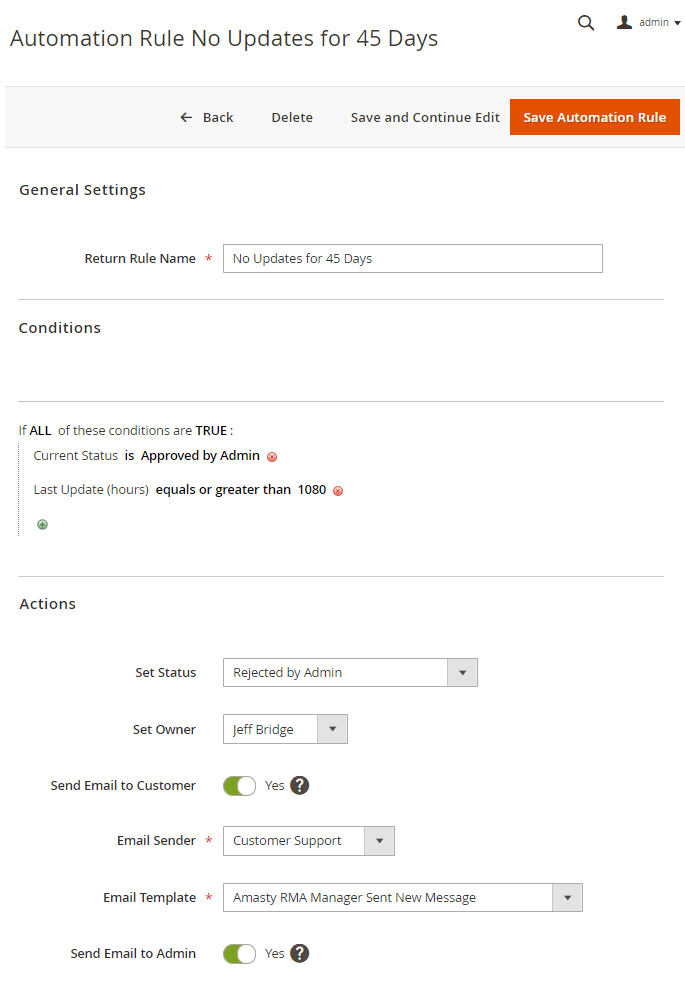This screenshot has width=685, height=1000.
Task: Add a new condition with green plus
Action: tap(42, 524)
